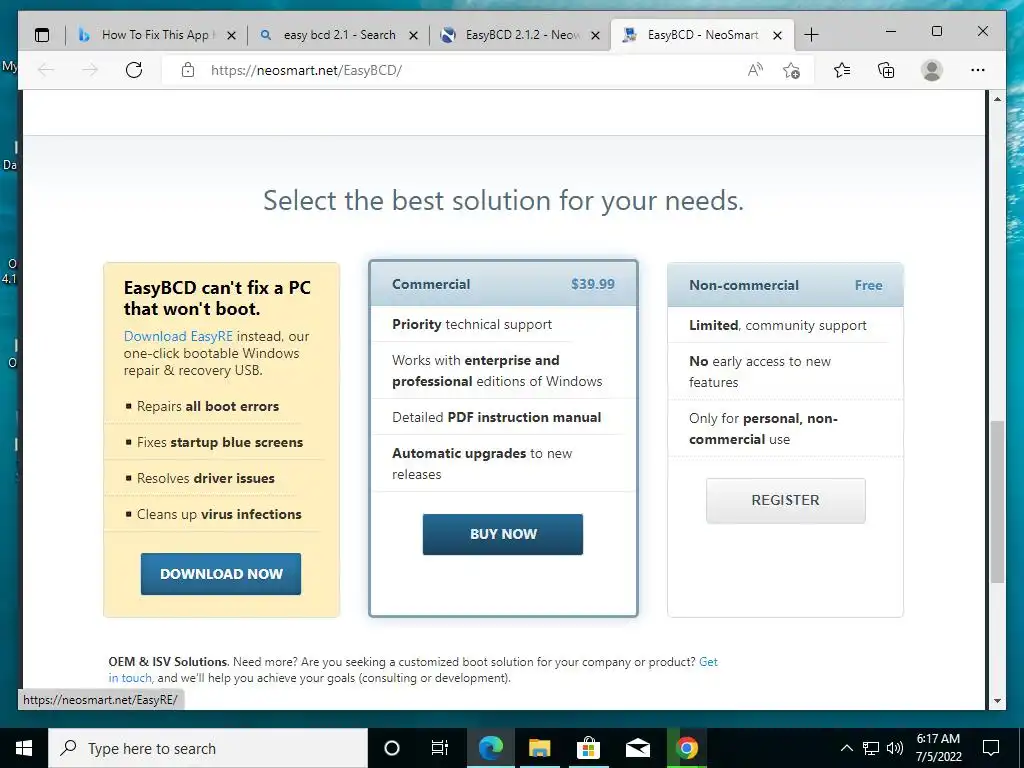Close the 'EasyBCD - NeoSmart' tab
The height and width of the screenshot is (768, 1024).
(777, 35)
